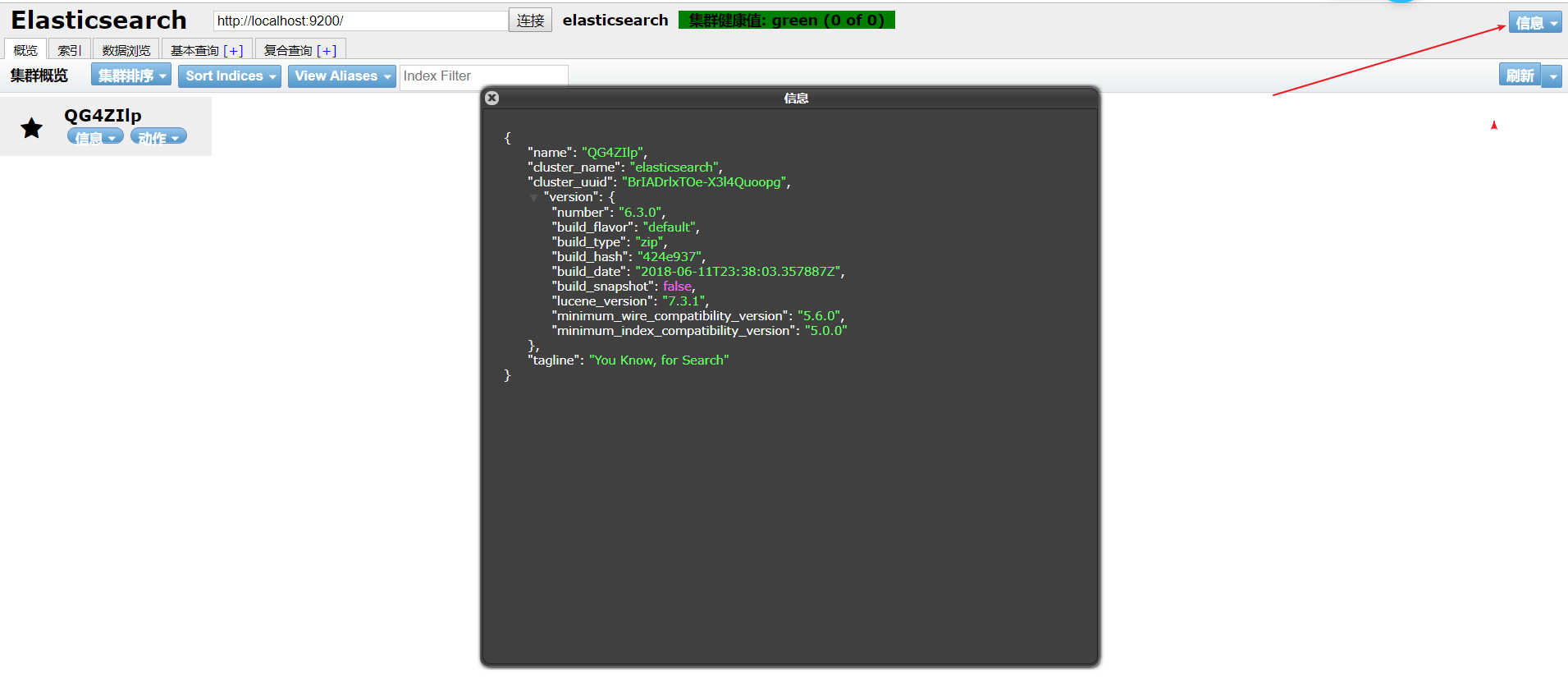Screen dimensions: 1568x693
Task: Click the master node star icon
Action: pos(32,128)
